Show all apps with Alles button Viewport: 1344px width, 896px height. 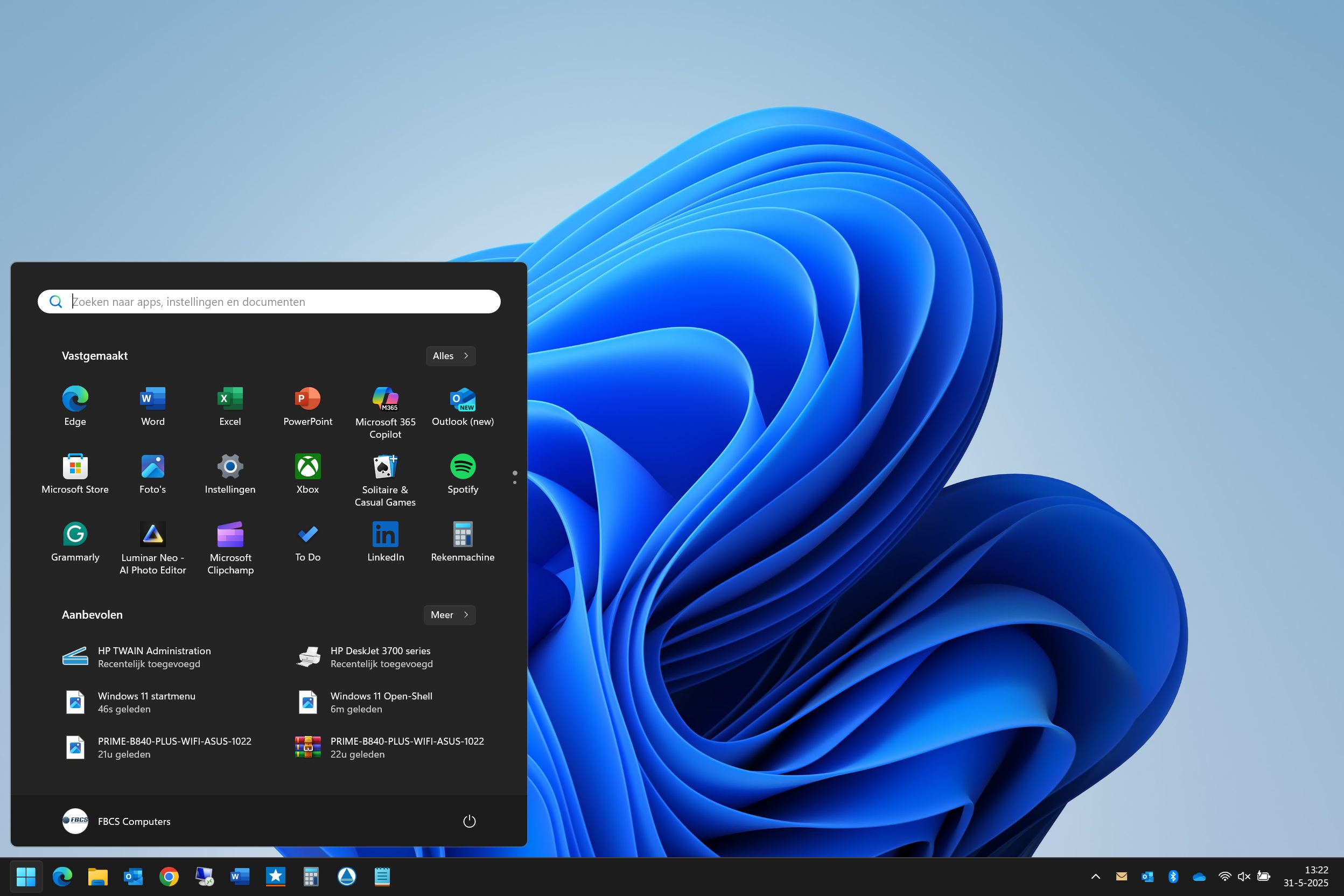coord(450,355)
